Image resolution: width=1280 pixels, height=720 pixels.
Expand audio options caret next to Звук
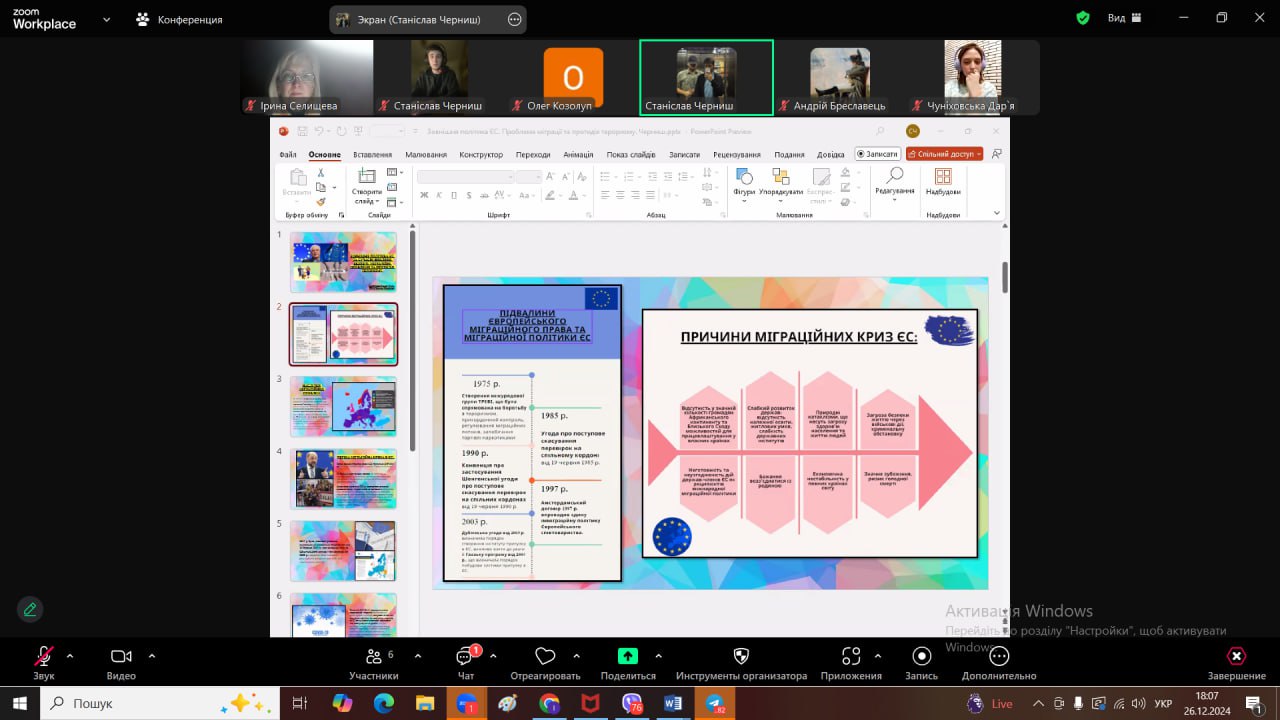coord(70,656)
